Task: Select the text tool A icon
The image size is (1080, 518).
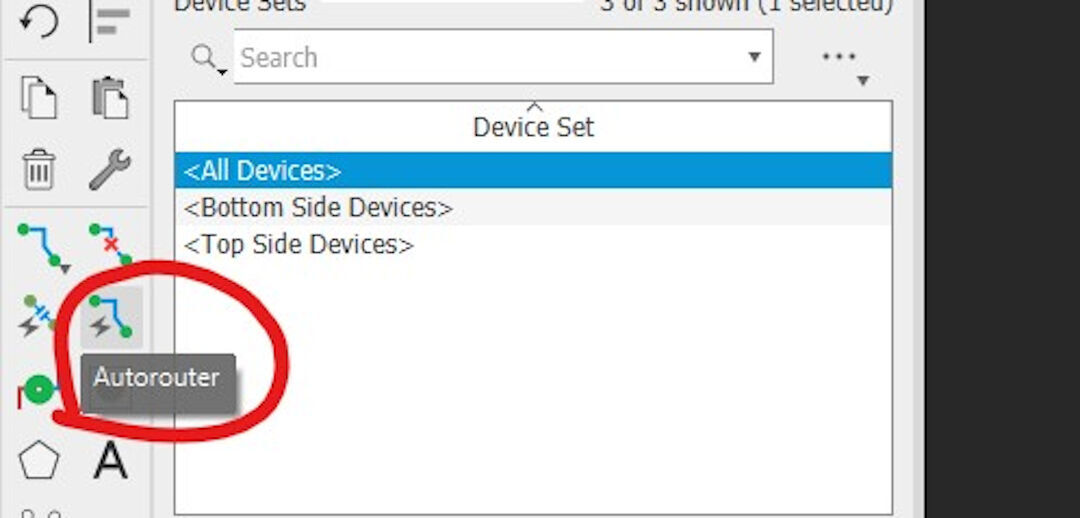Action: click(x=110, y=461)
